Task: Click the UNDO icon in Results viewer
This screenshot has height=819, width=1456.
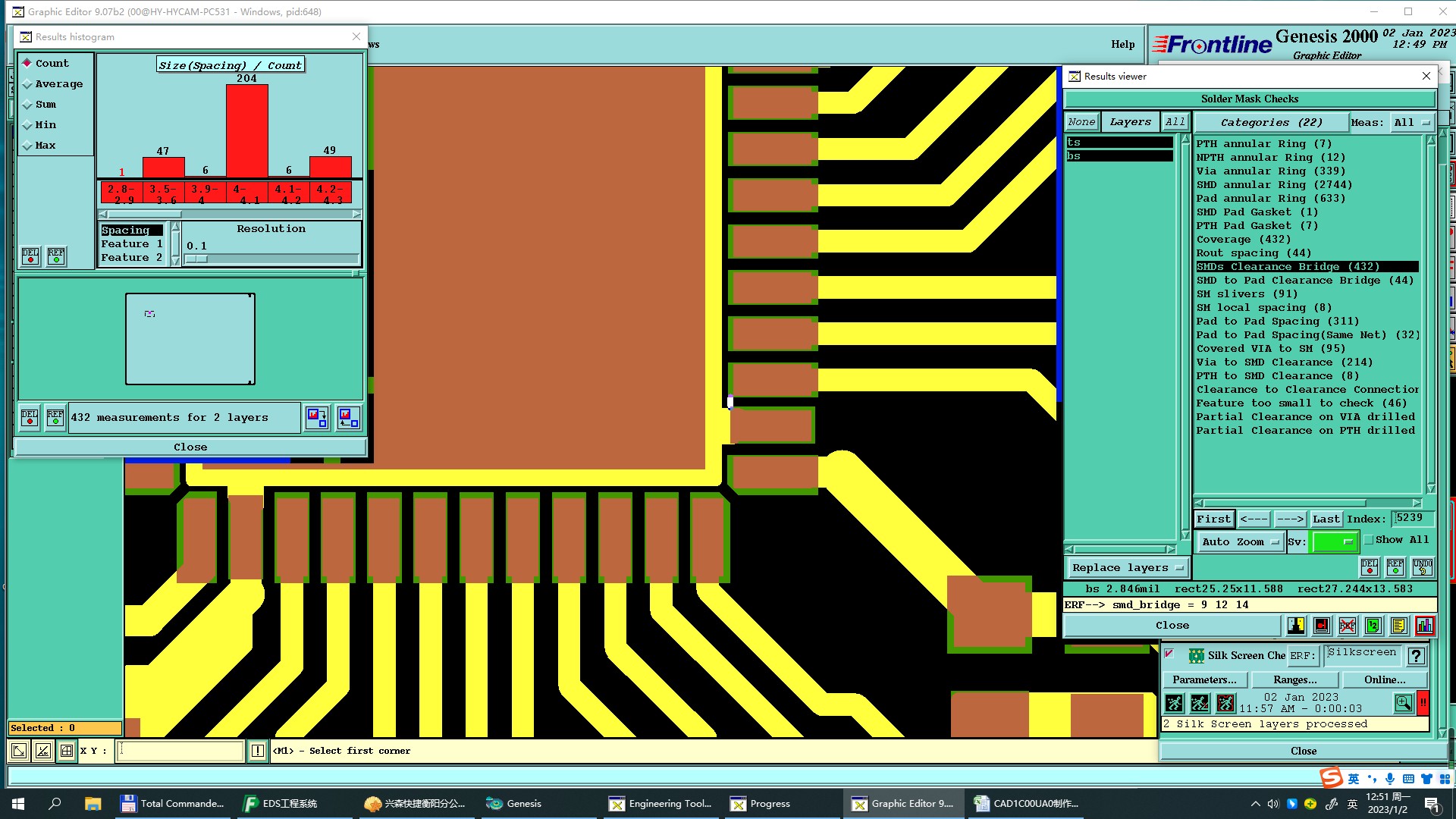Action: 1423,566
